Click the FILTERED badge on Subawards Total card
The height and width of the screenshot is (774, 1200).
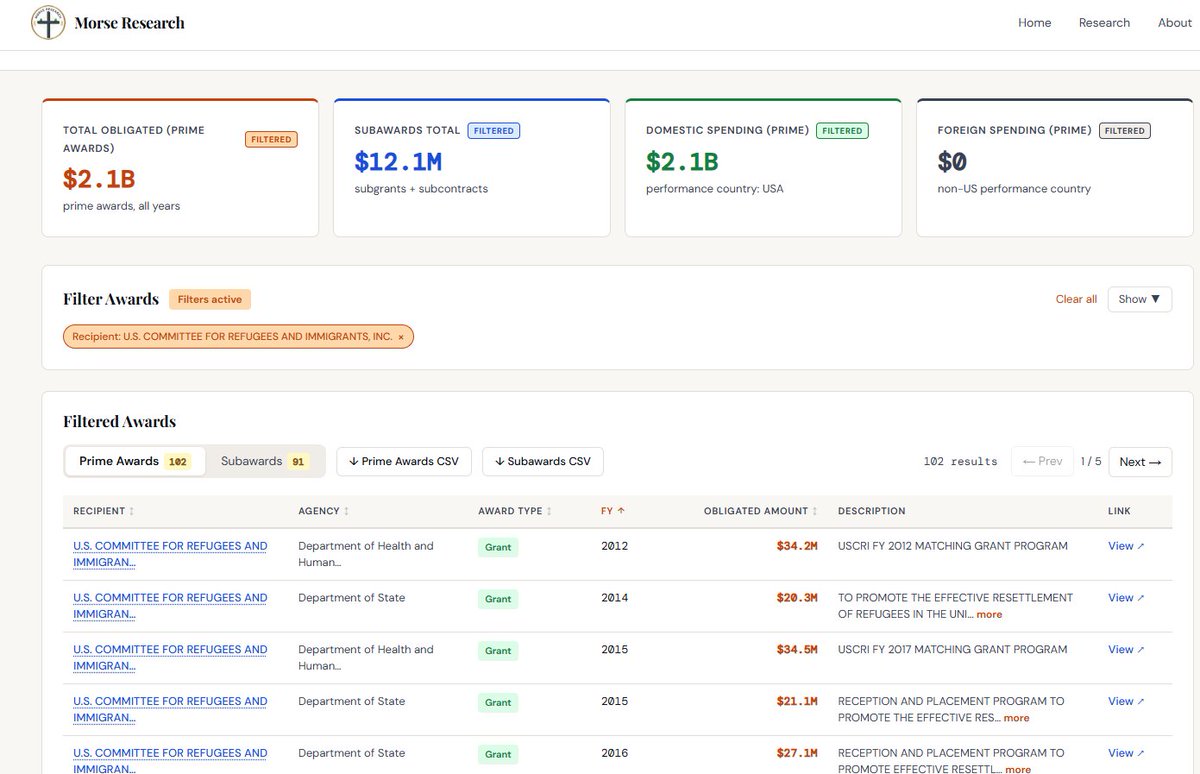point(494,131)
